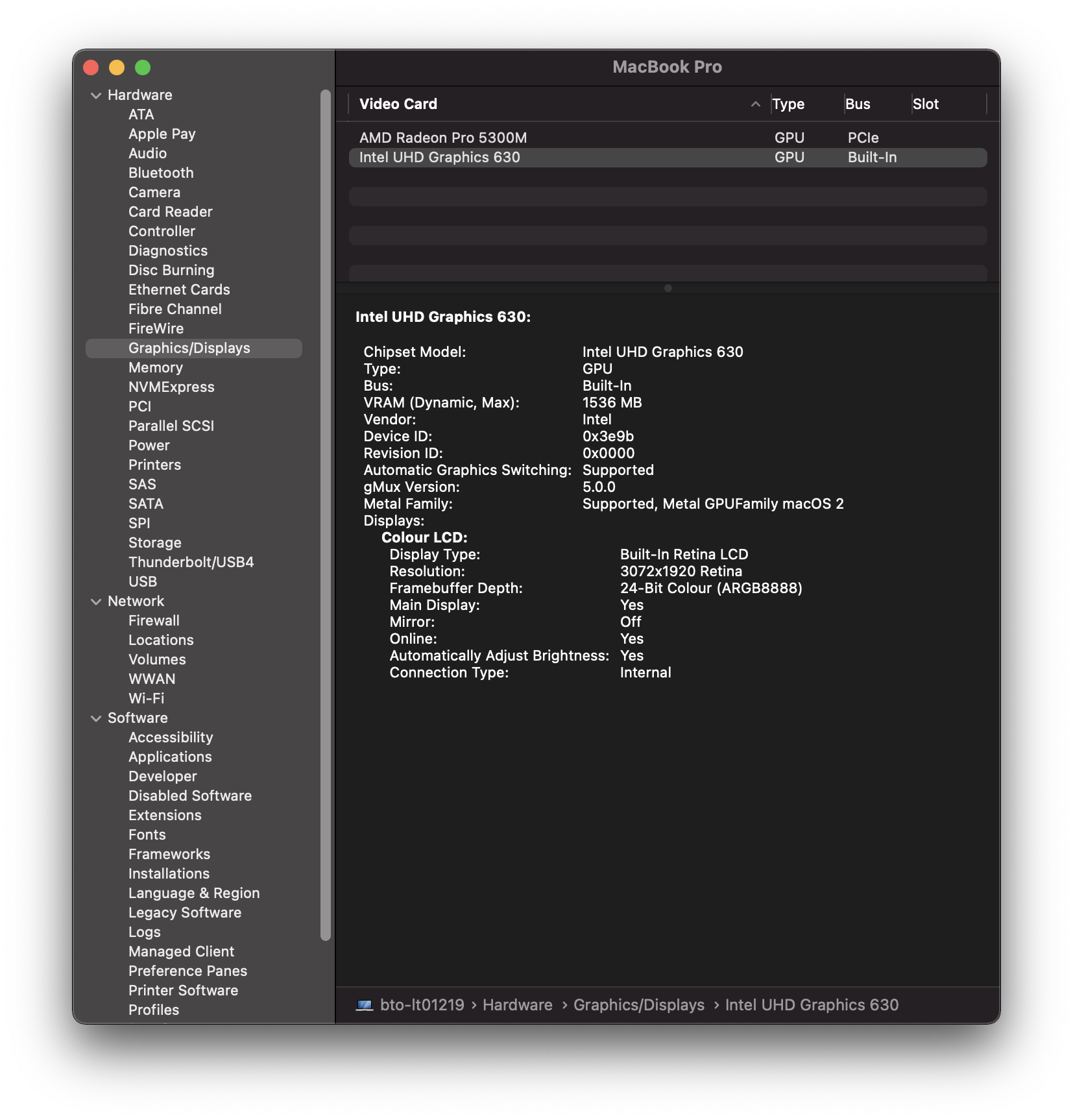Select Preference Panes entry
The image size is (1073, 1120).
pyautogui.click(x=187, y=971)
